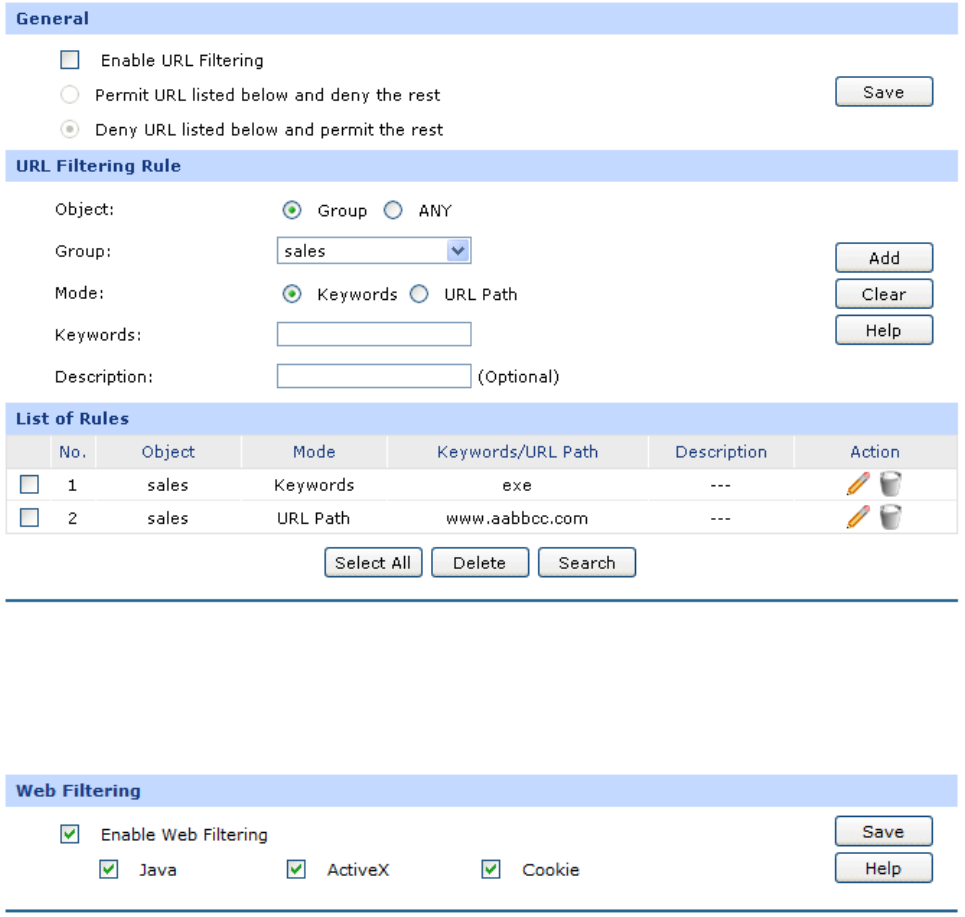Click the Delete button below the rules list
965x917 pixels.
pyautogui.click(x=479, y=563)
